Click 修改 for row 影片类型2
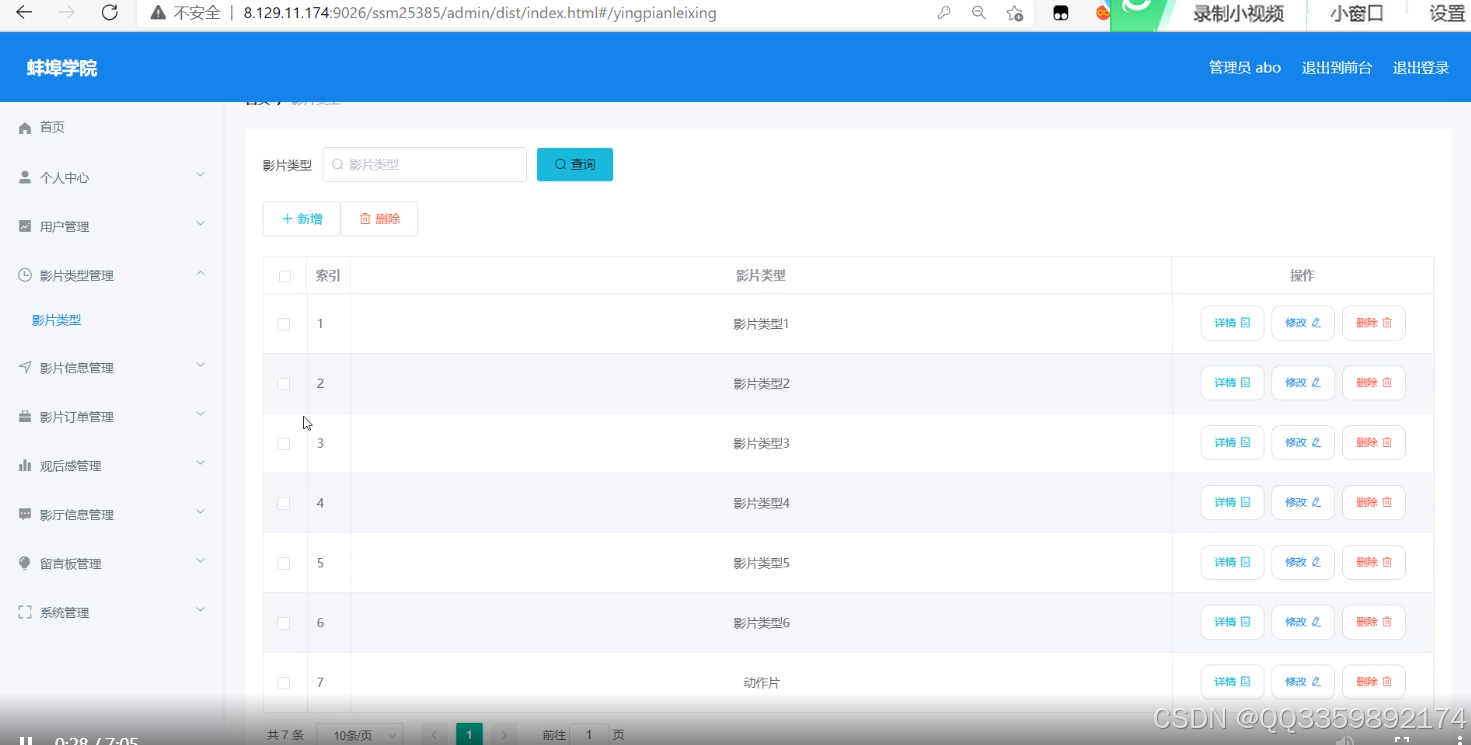The image size is (1471, 745). pyautogui.click(x=1303, y=383)
